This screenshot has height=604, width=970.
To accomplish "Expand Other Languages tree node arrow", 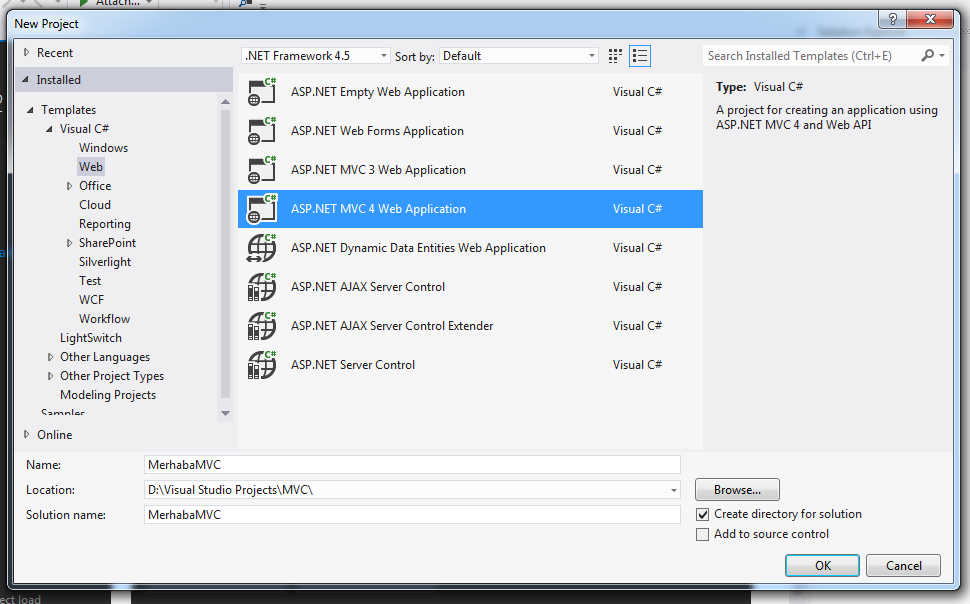I will [51, 357].
